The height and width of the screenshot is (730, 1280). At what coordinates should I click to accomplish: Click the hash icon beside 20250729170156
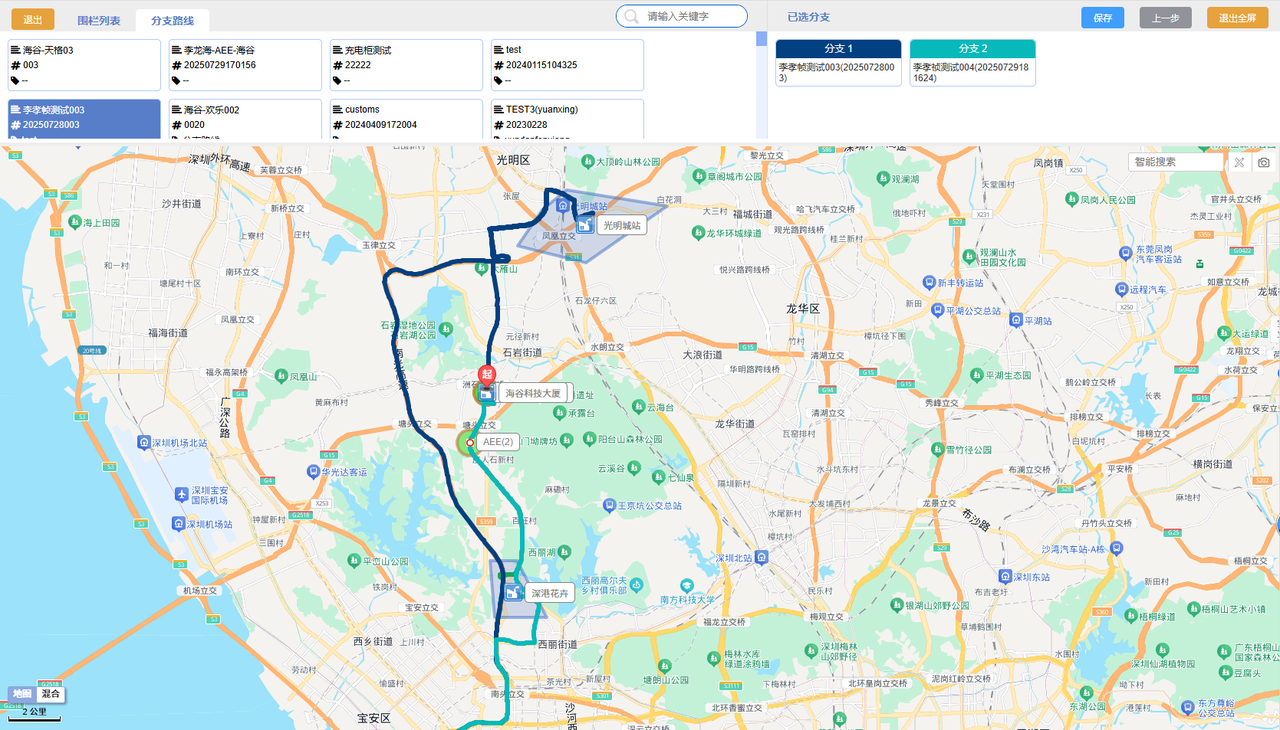(176, 65)
